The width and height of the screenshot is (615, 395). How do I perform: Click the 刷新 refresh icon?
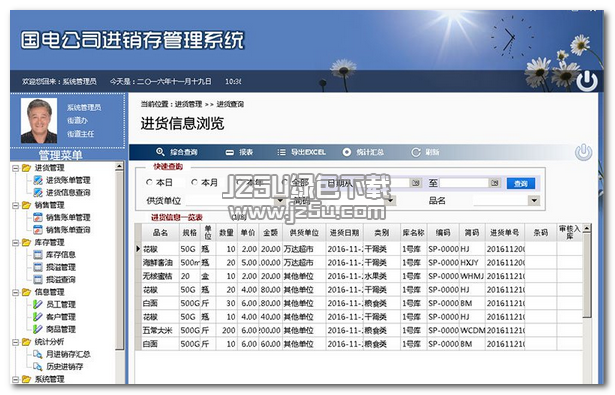(x=416, y=152)
